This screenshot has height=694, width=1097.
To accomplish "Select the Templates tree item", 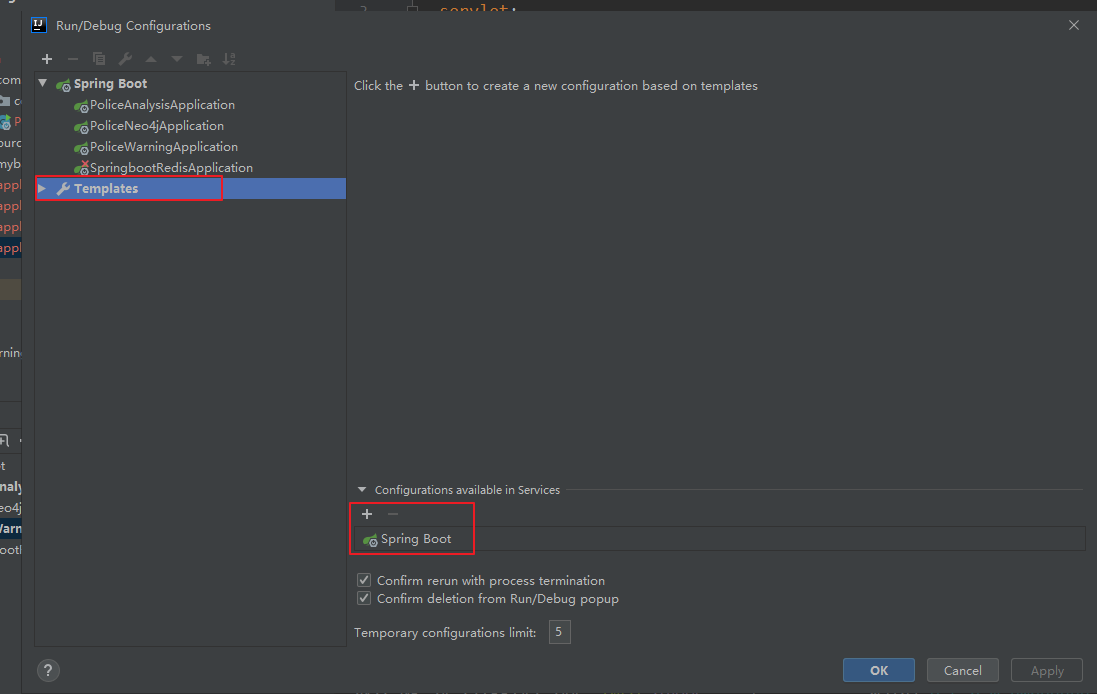I will pos(190,188).
